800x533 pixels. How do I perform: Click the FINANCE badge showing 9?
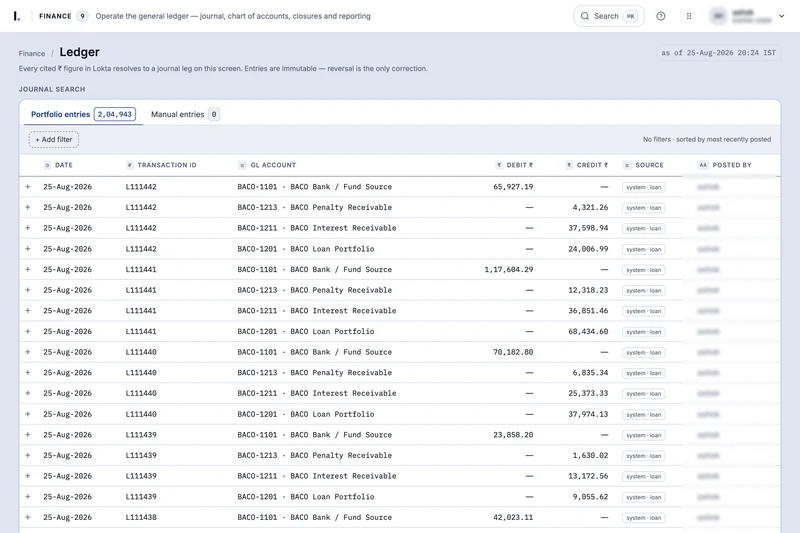point(82,16)
